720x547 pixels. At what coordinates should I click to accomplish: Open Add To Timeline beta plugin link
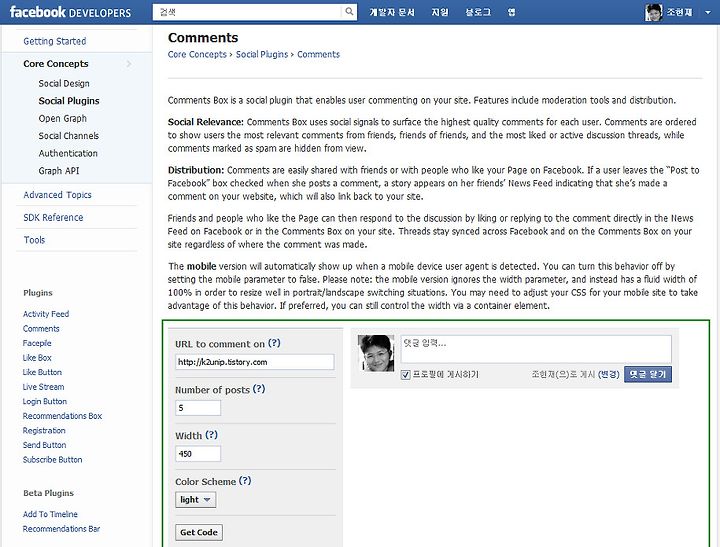pos(50,514)
